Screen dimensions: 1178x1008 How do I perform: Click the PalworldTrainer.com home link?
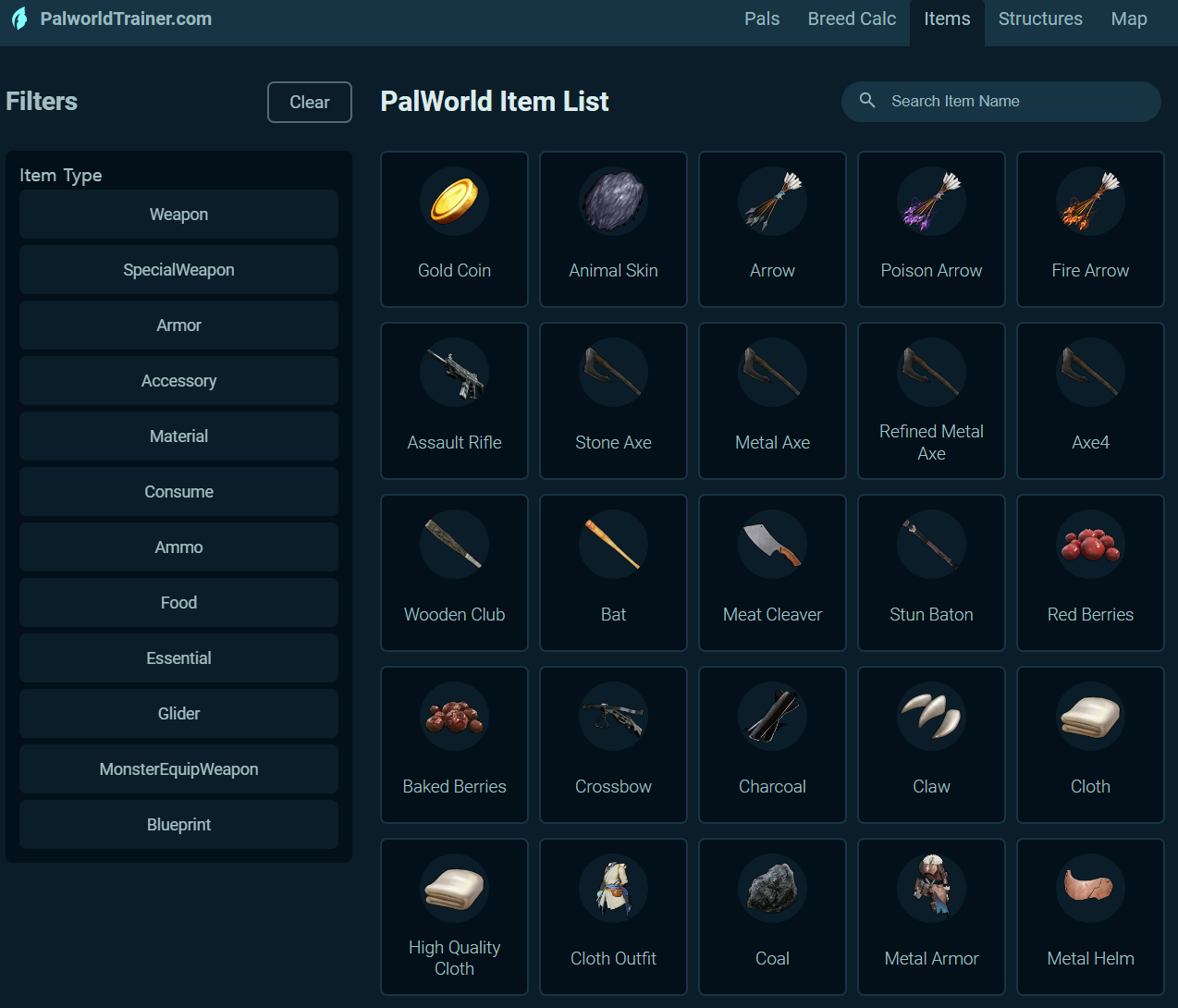(x=126, y=18)
